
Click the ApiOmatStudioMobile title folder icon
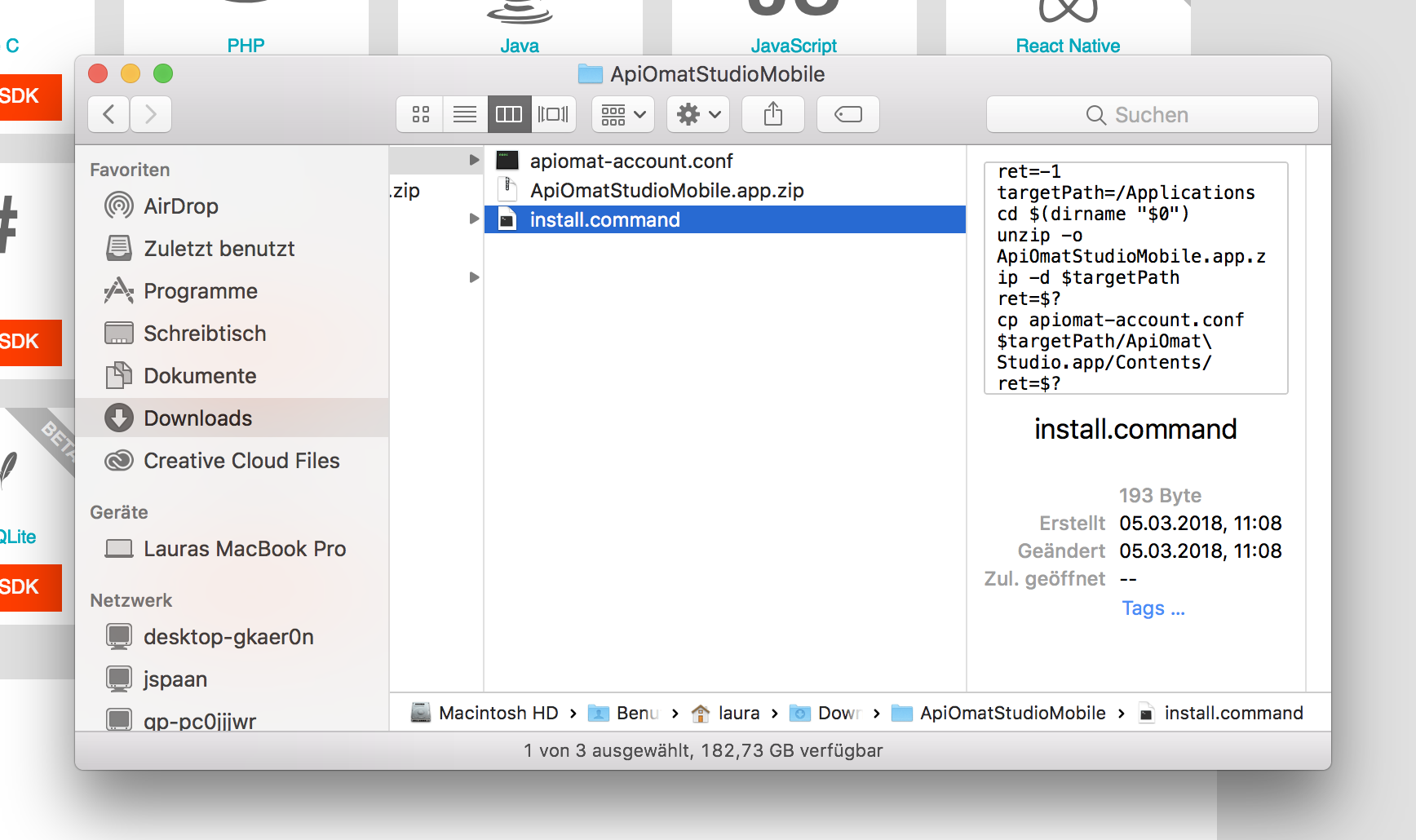click(590, 74)
